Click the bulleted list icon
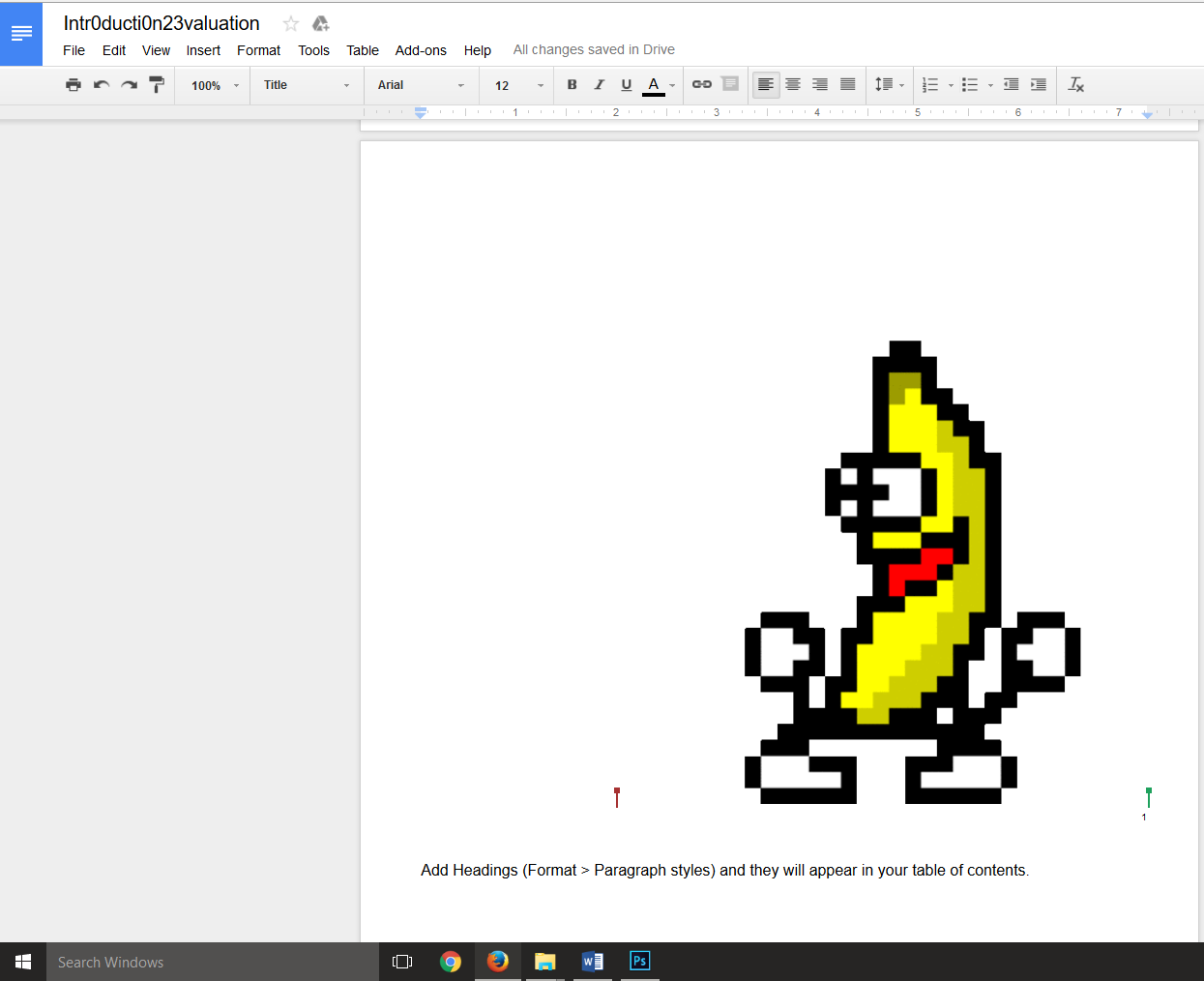The height and width of the screenshot is (981, 1204). click(x=970, y=85)
